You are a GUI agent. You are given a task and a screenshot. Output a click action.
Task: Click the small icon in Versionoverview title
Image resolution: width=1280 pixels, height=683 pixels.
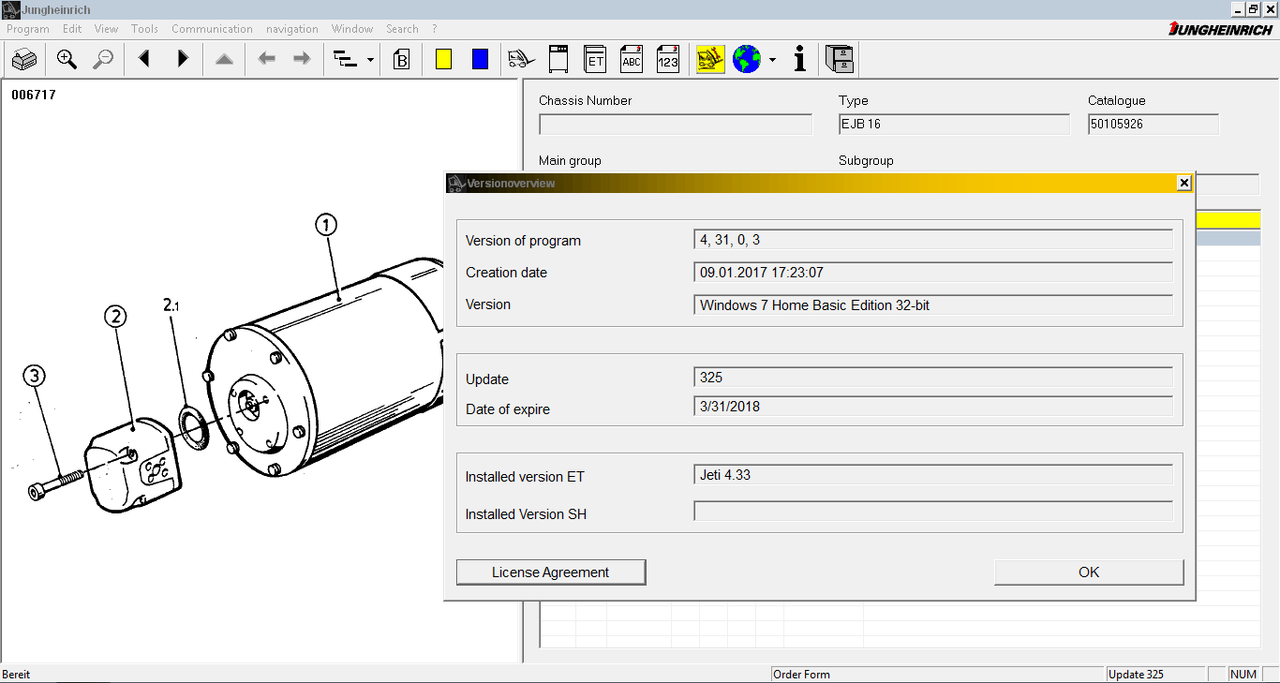456,183
